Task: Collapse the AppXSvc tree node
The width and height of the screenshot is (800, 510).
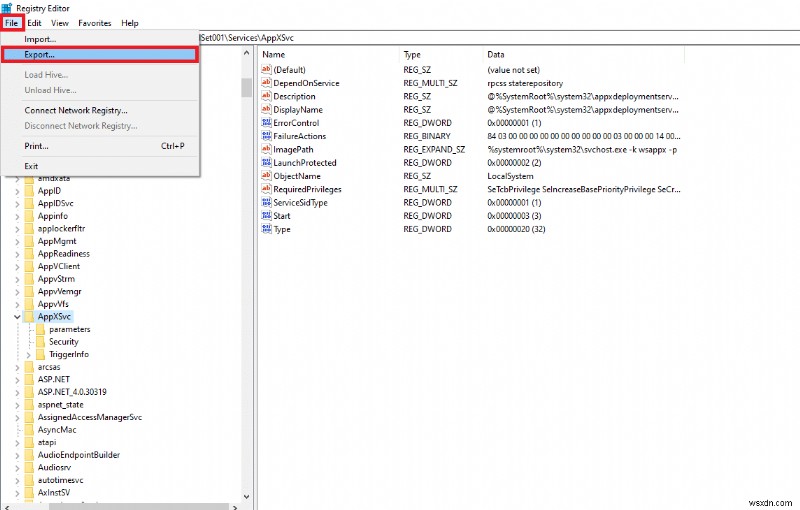Action: pos(17,317)
